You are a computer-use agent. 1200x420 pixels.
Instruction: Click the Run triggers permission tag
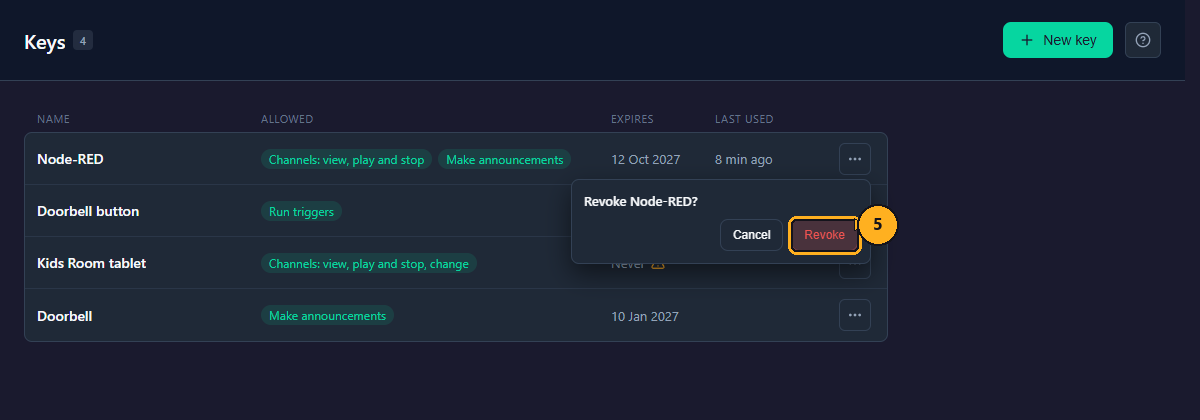click(301, 211)
